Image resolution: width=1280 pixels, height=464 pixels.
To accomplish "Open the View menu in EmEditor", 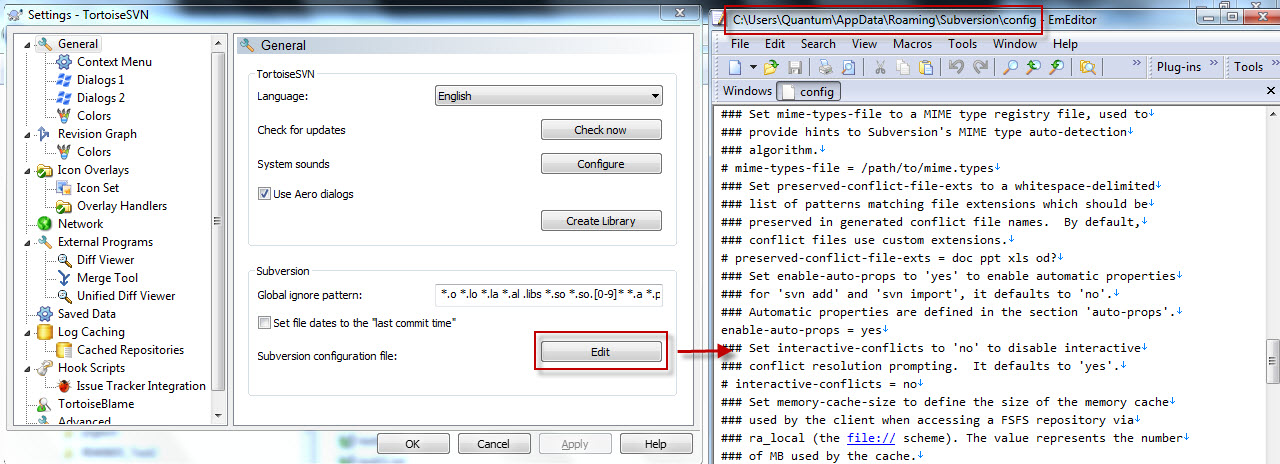I will [x=865, y=44].
